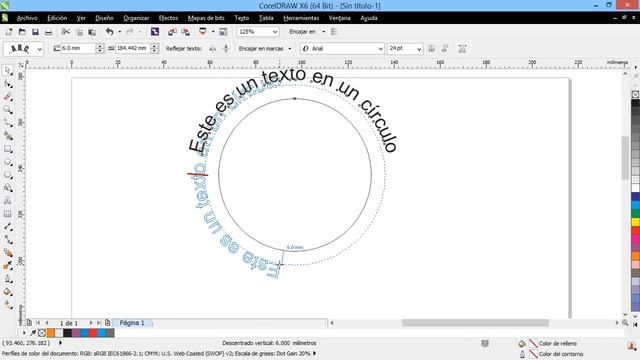Switch to the Página 1 tab
This screenshot has width=640, height=360.
tap(132, 323)
